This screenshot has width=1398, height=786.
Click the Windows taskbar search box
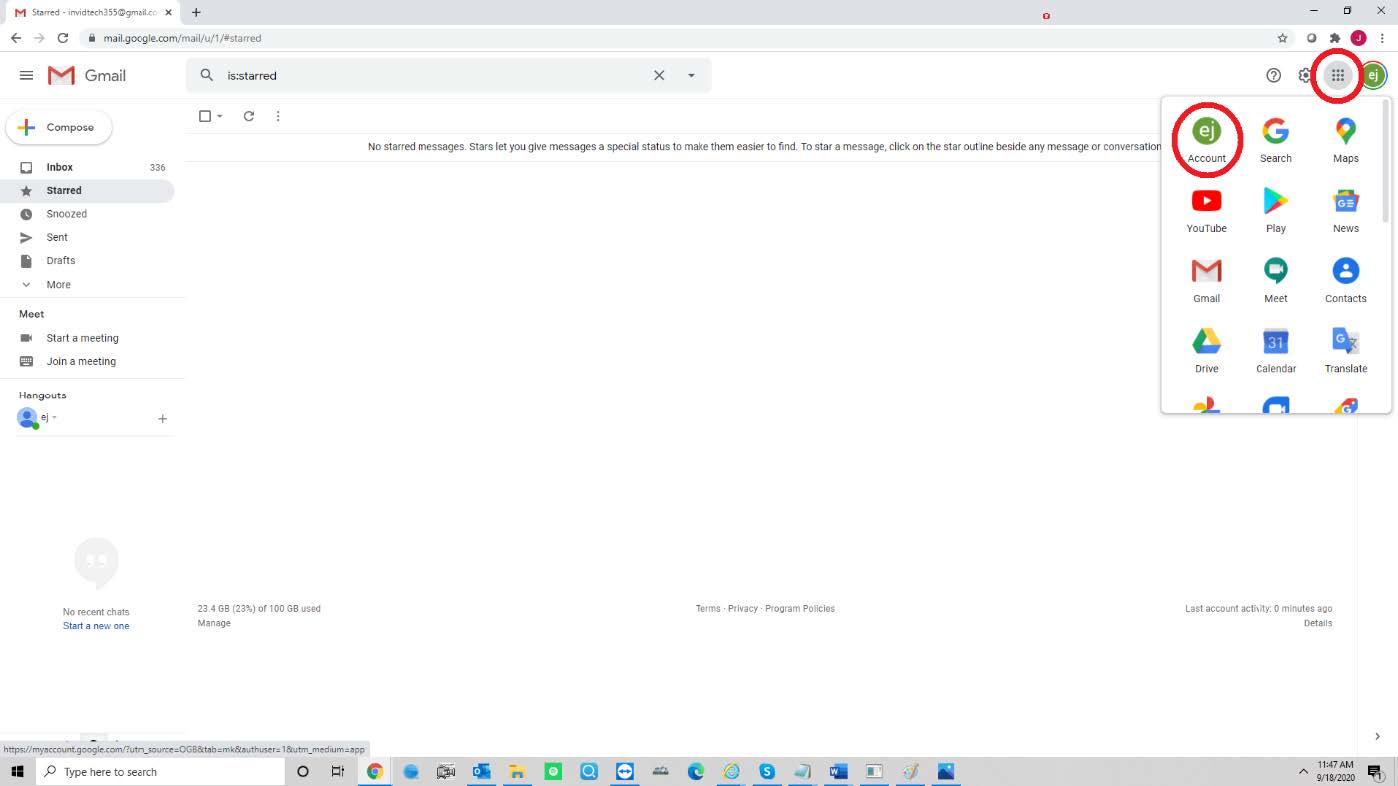(x=160, y=772)
